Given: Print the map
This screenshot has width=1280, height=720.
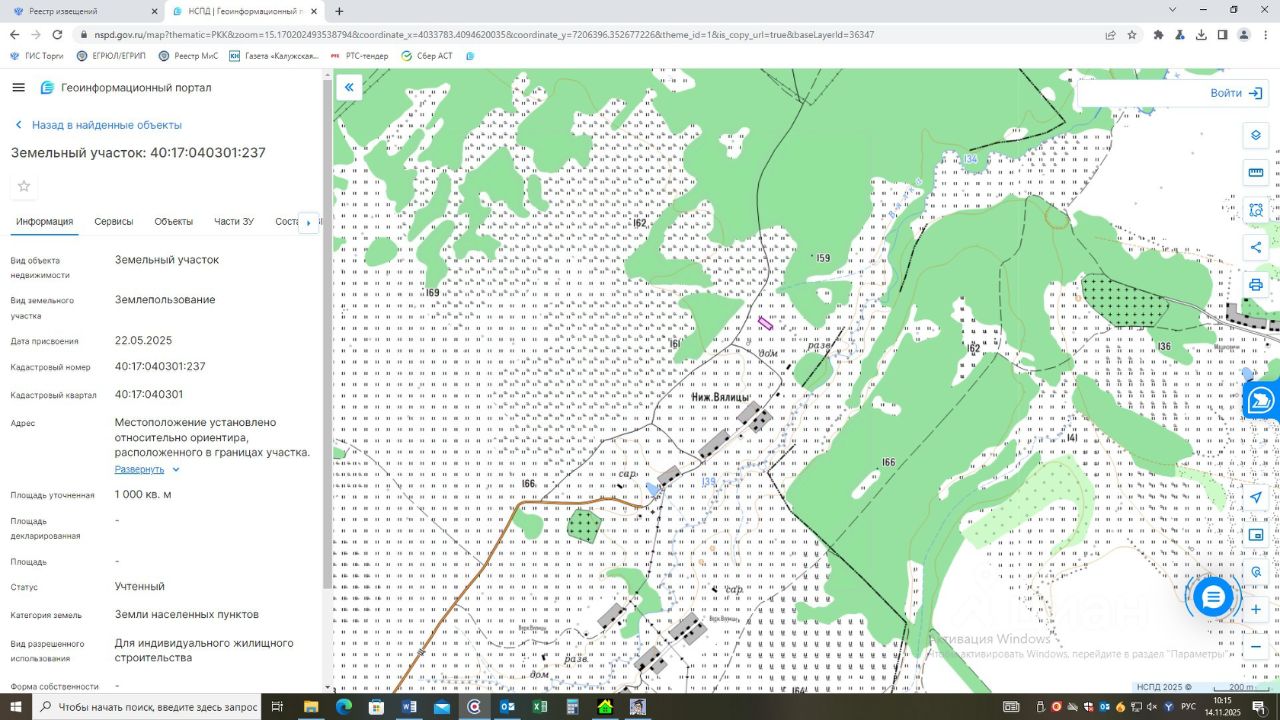Looking at the screenshot, I should tap(1256, 284).
